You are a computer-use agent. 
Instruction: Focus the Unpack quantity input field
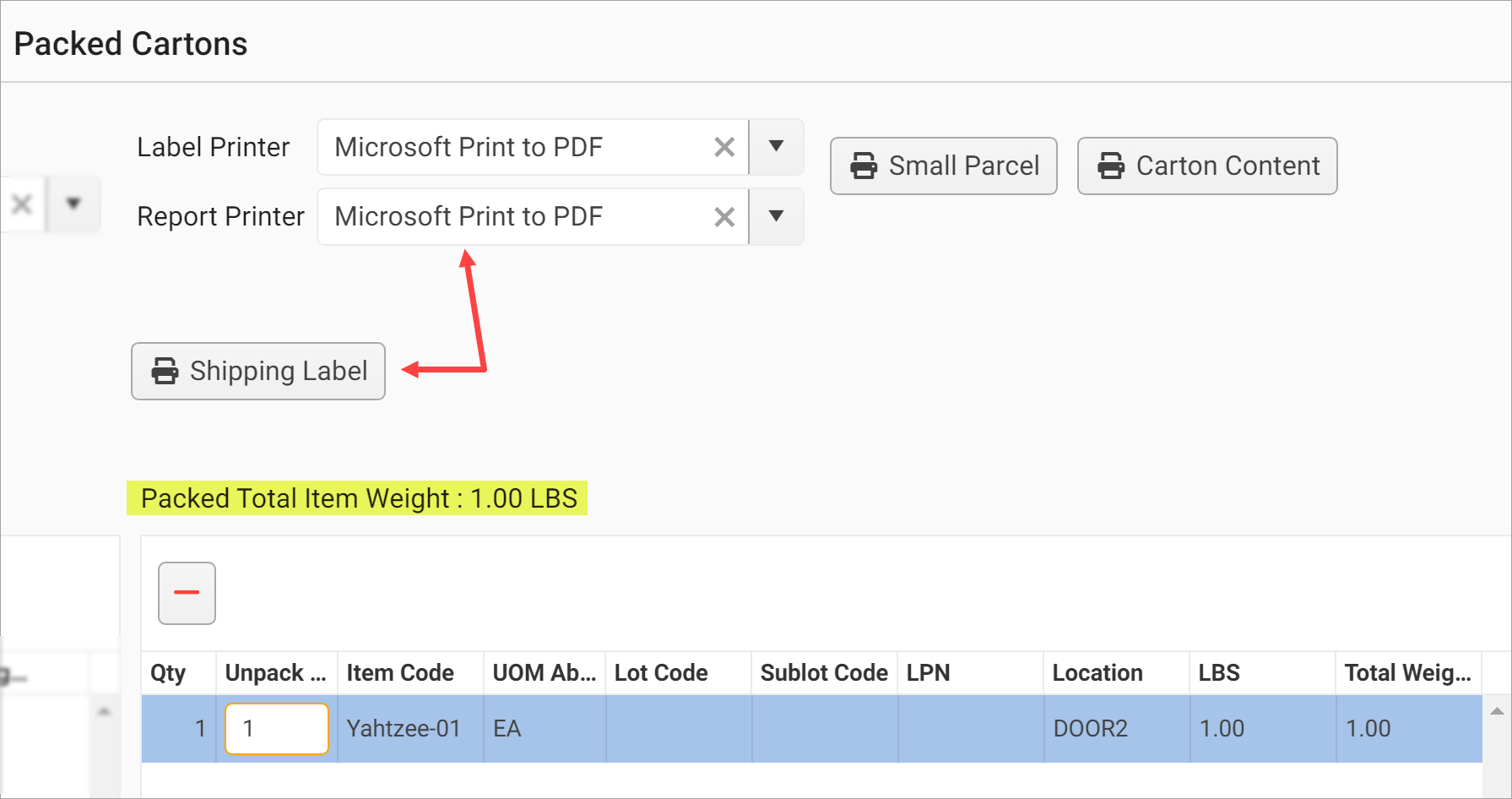276,728
